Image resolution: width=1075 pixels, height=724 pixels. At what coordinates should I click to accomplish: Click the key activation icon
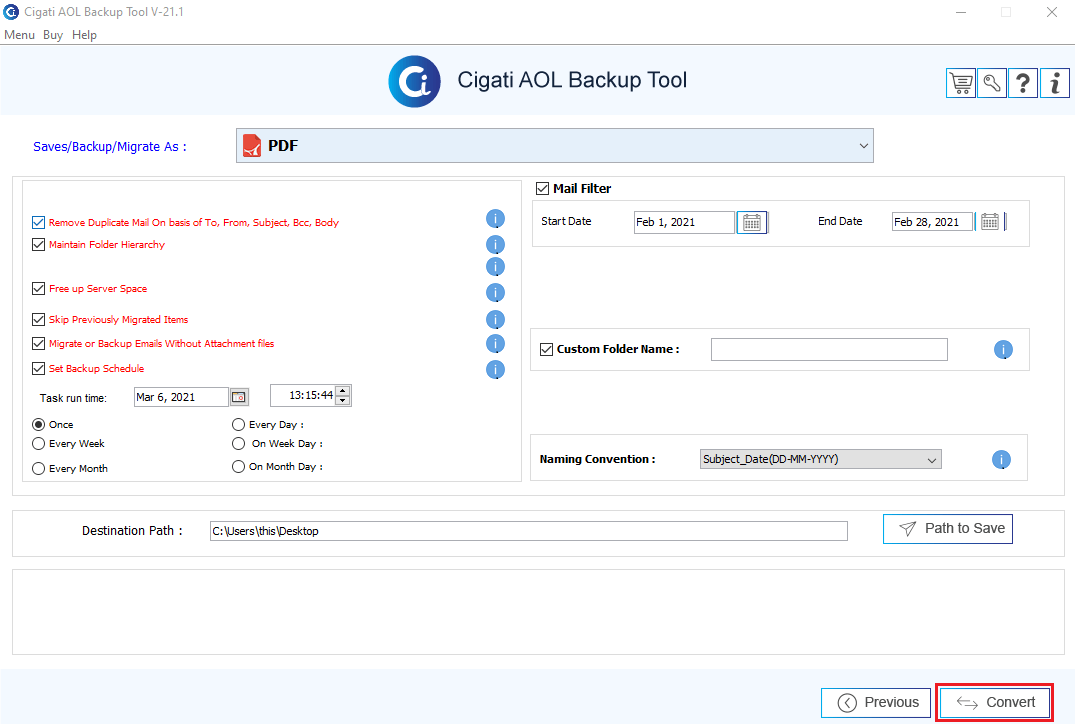(x=992, y=84)
